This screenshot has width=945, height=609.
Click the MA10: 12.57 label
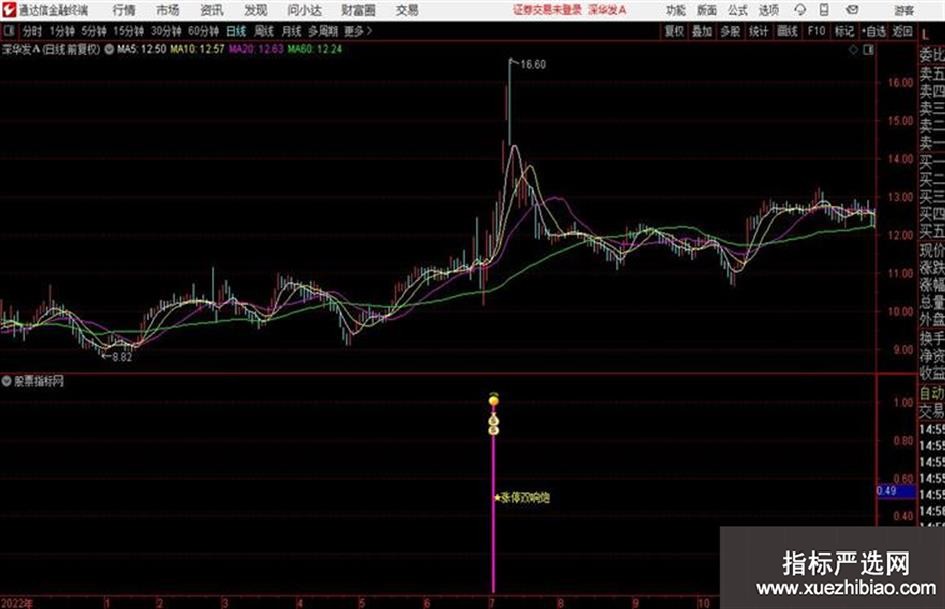pos(198,49)
